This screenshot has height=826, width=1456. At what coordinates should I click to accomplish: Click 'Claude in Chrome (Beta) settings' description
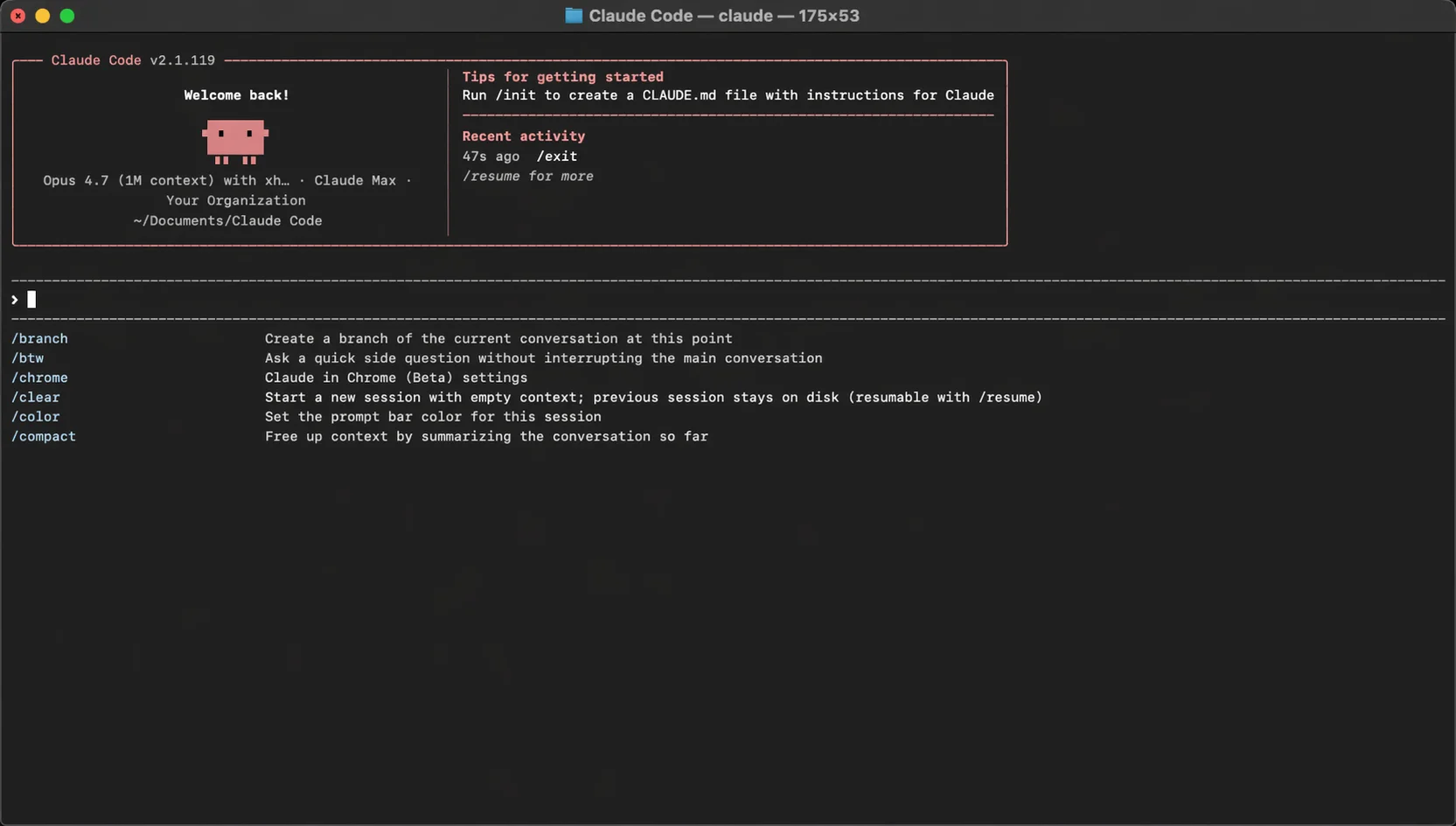coord(396,378)
